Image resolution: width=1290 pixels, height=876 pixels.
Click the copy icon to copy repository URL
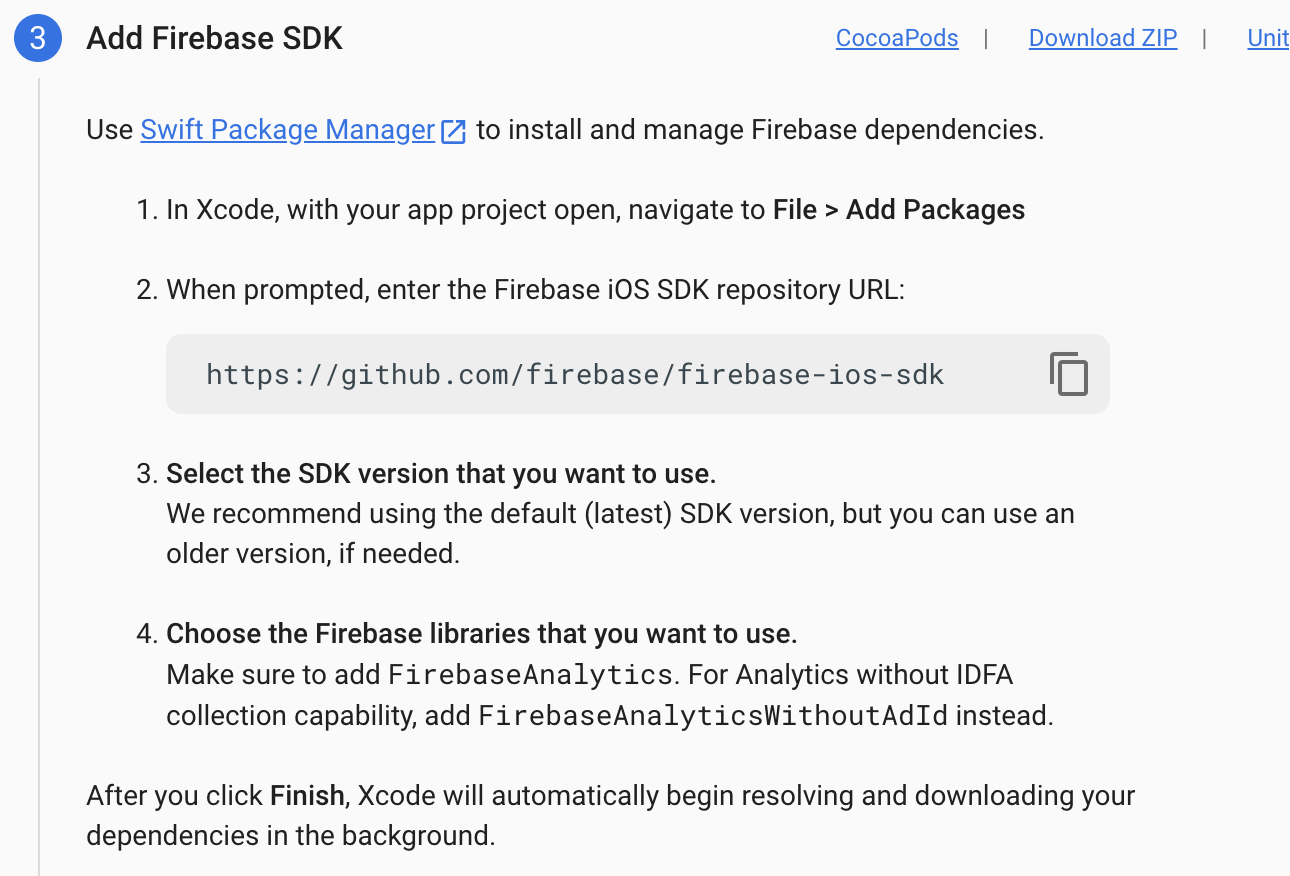coord(1068,374)
